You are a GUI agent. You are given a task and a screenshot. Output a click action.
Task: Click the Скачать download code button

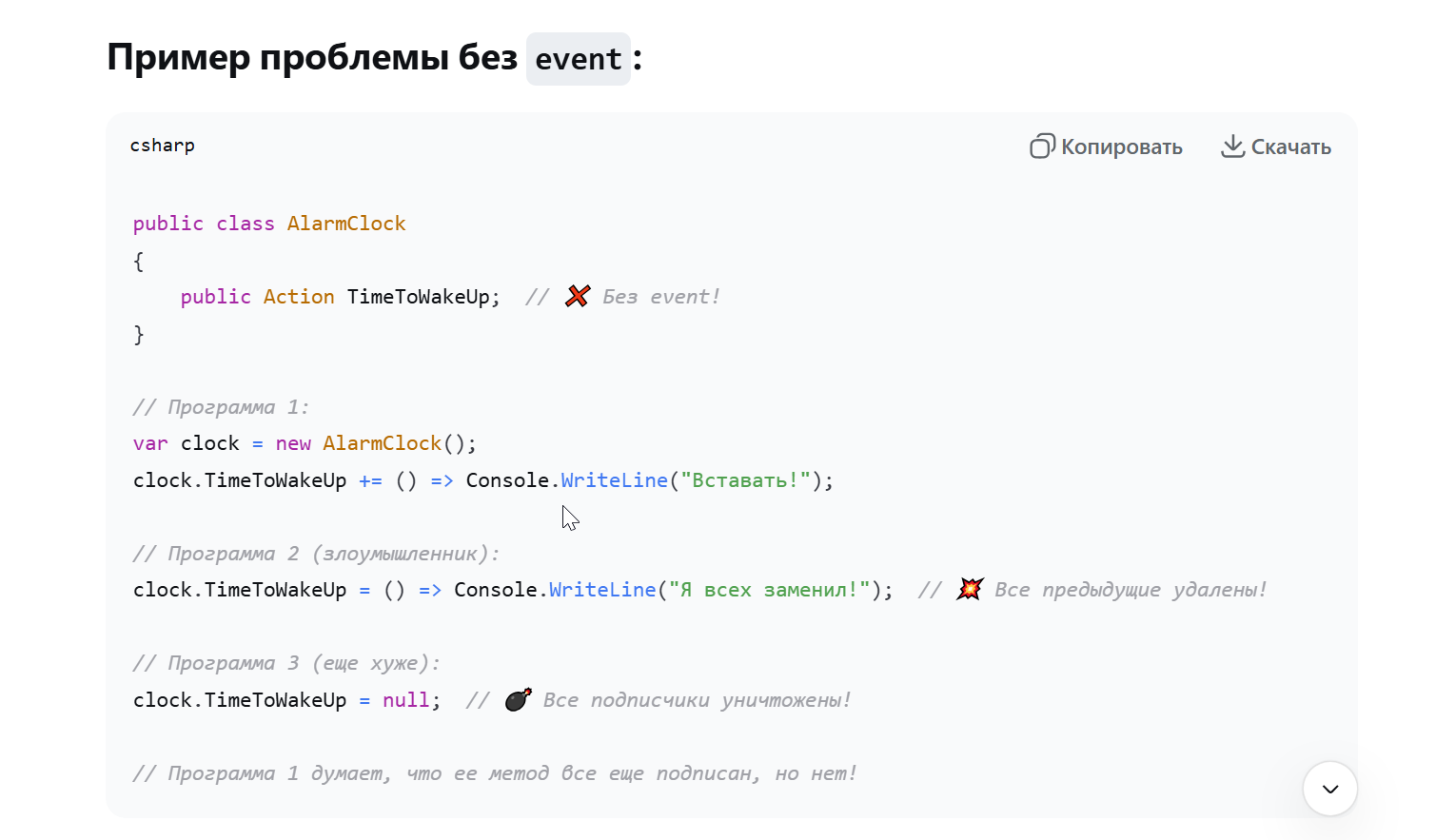coord(1276,147)
